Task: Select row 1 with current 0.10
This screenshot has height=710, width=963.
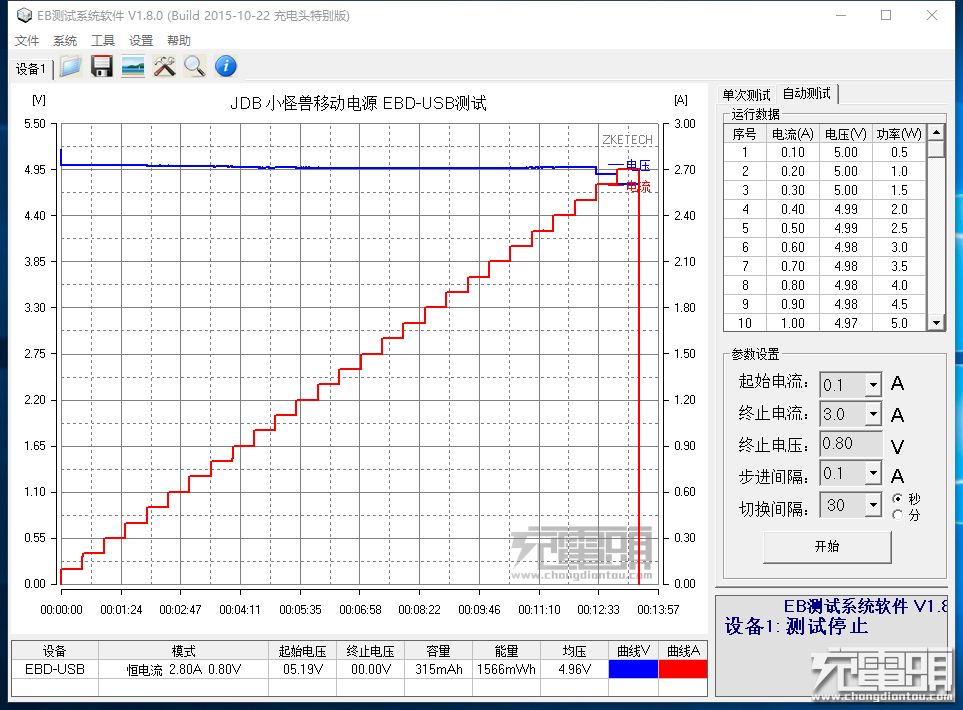Action: [825, 152]
